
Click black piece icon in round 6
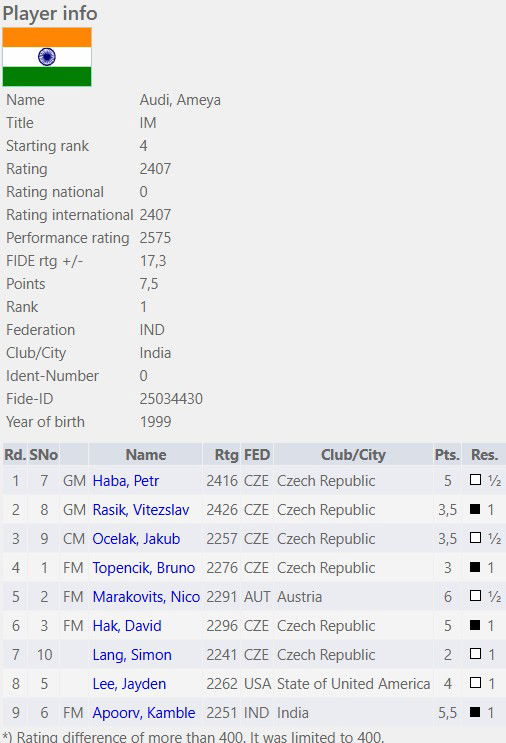(x=475, y=625)
